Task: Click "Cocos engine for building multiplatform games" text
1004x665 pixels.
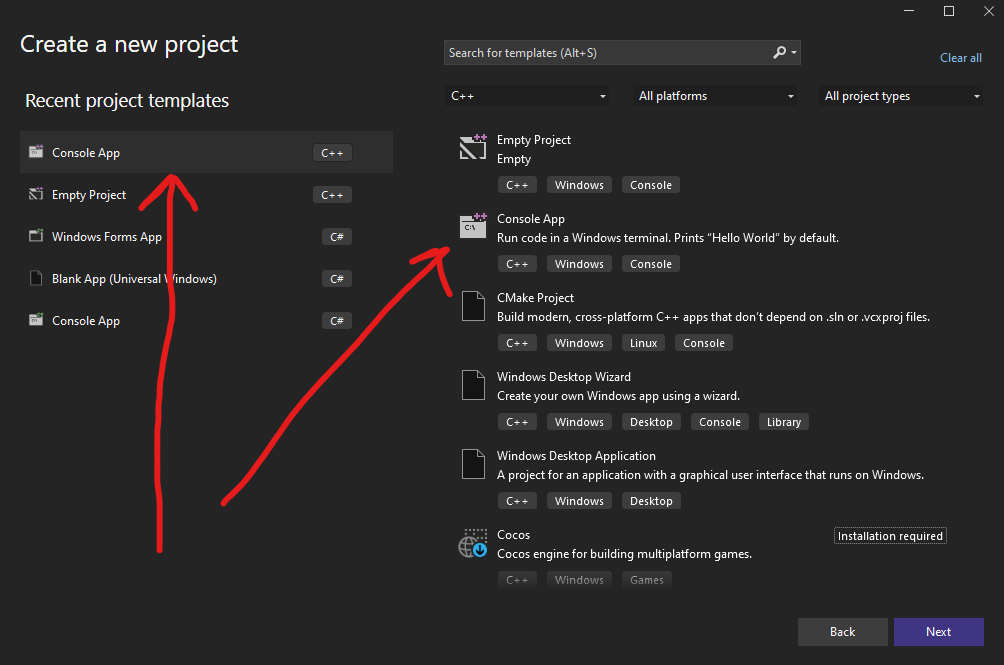Action: click(x=624, y=554)
